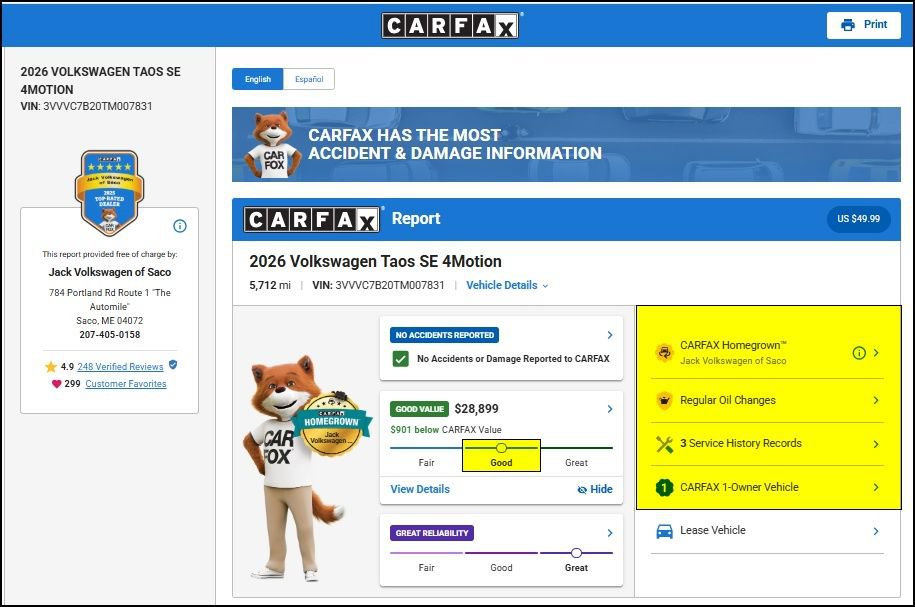
Task: Expand the CARFAX 1-Owner Vehicle chevron
Action: (x=876, y=487)
